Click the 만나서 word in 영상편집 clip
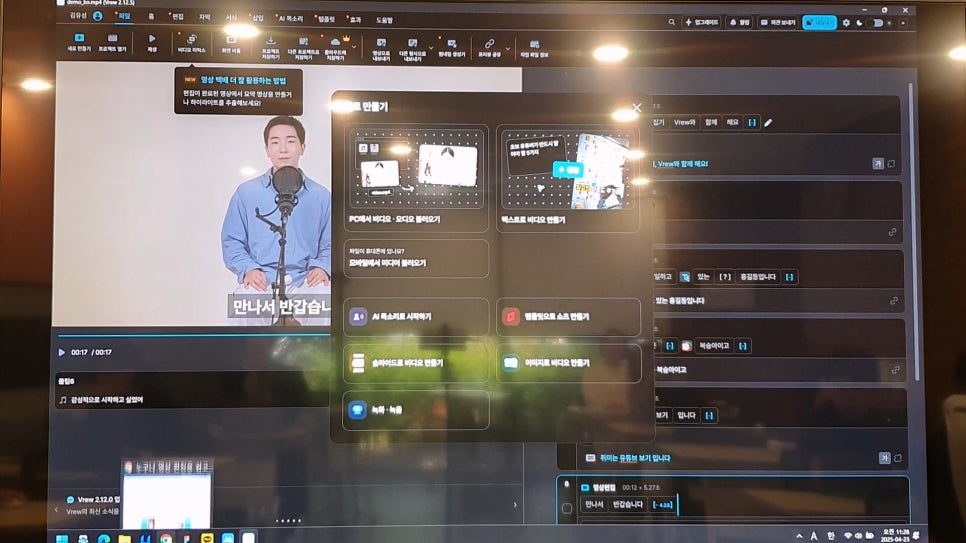Screen dimensions: 966x543 point(594,504)
